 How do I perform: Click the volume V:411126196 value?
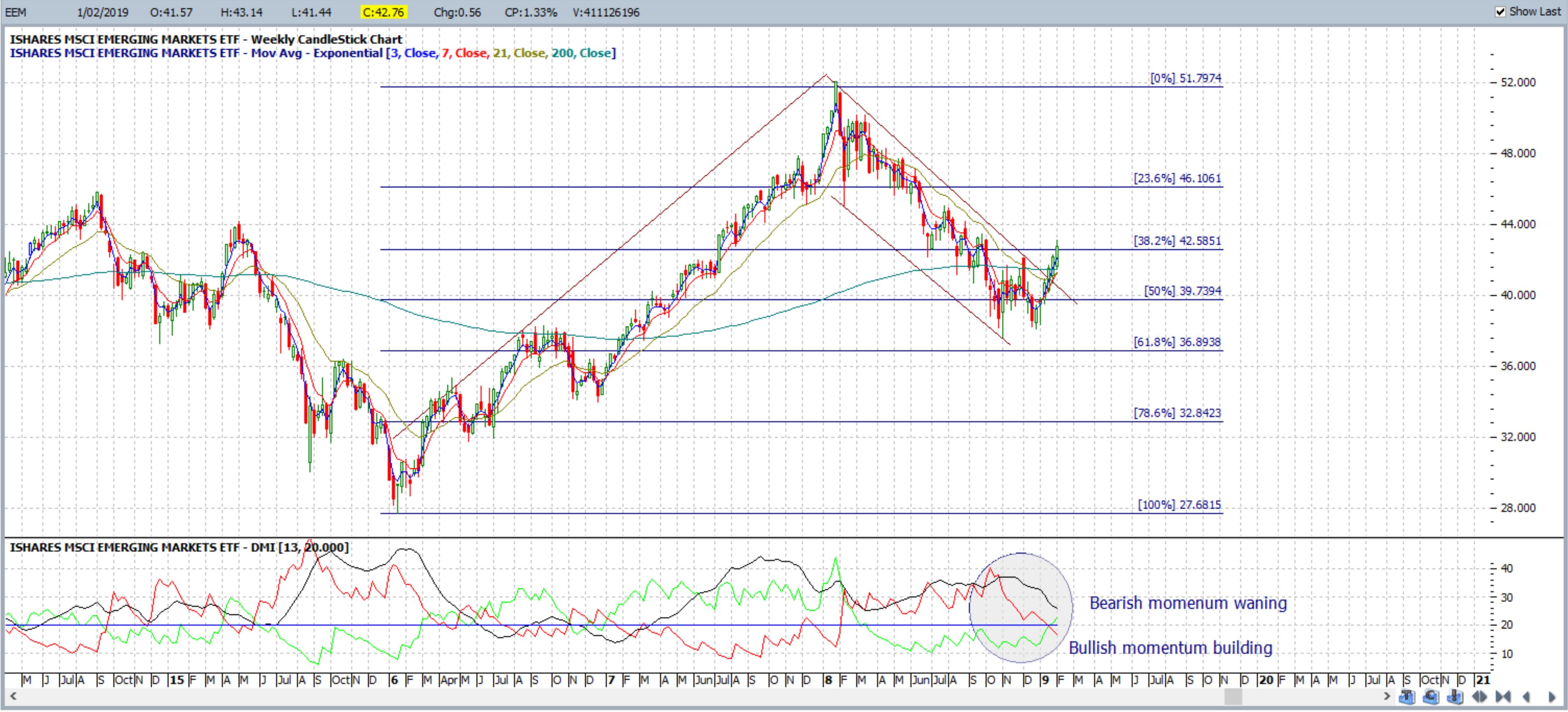coord(606,12)
